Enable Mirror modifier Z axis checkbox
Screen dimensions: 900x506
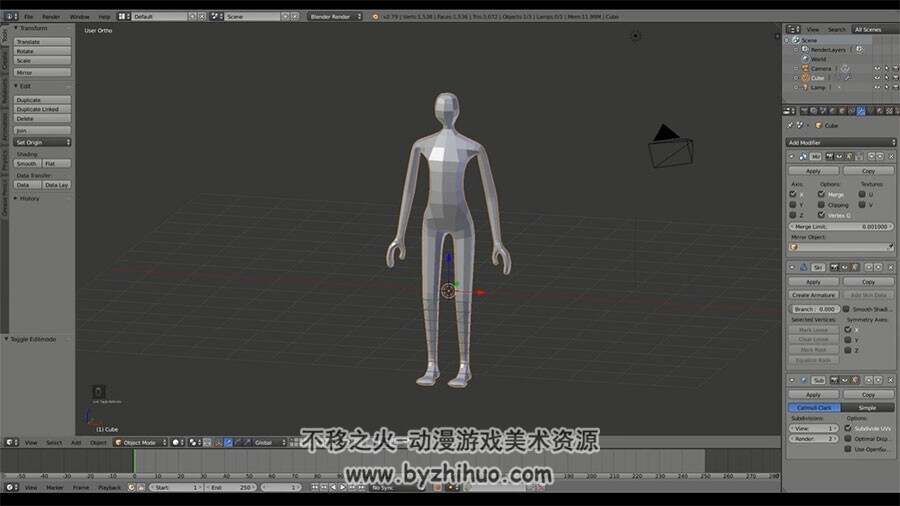click(x=793, y=215)
